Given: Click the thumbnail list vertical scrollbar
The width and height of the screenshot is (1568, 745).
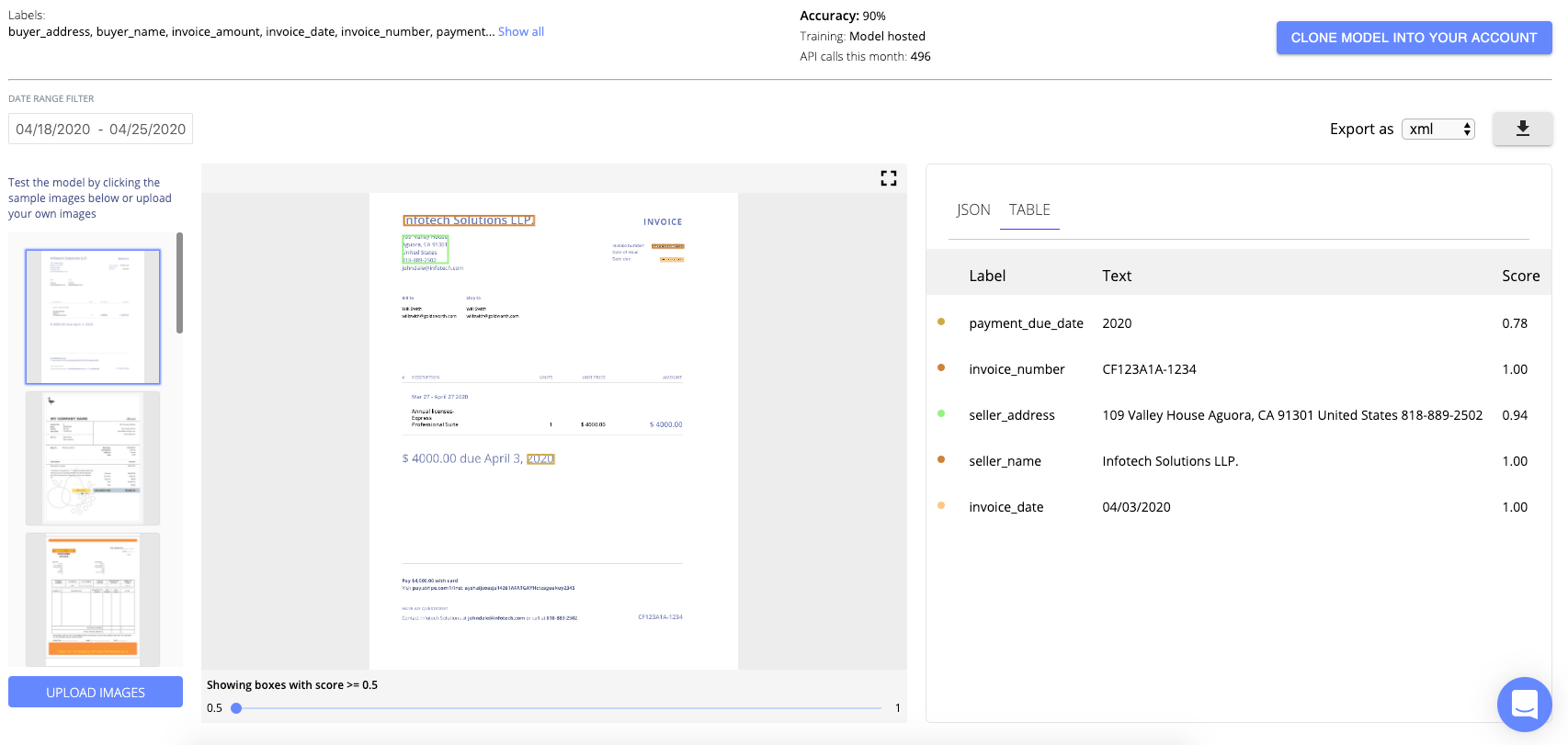Looking at the screenshot, I should click(180, 283).
